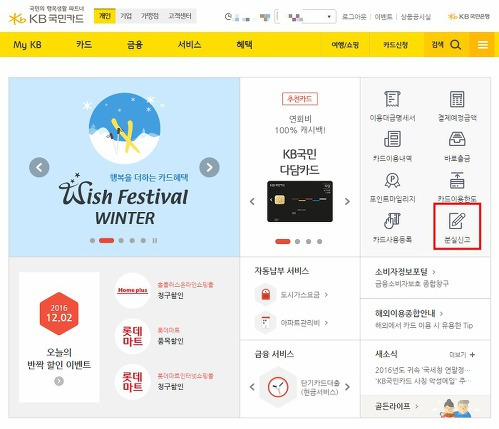Click the 롯데마트인터넷쇼핑몰 circle logo
The width and height of the screenshot is (499, 429).
(132, 382)
